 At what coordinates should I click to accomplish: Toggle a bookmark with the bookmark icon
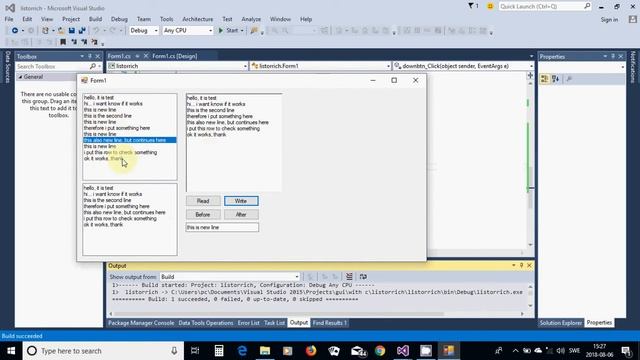tap(63, 42)
